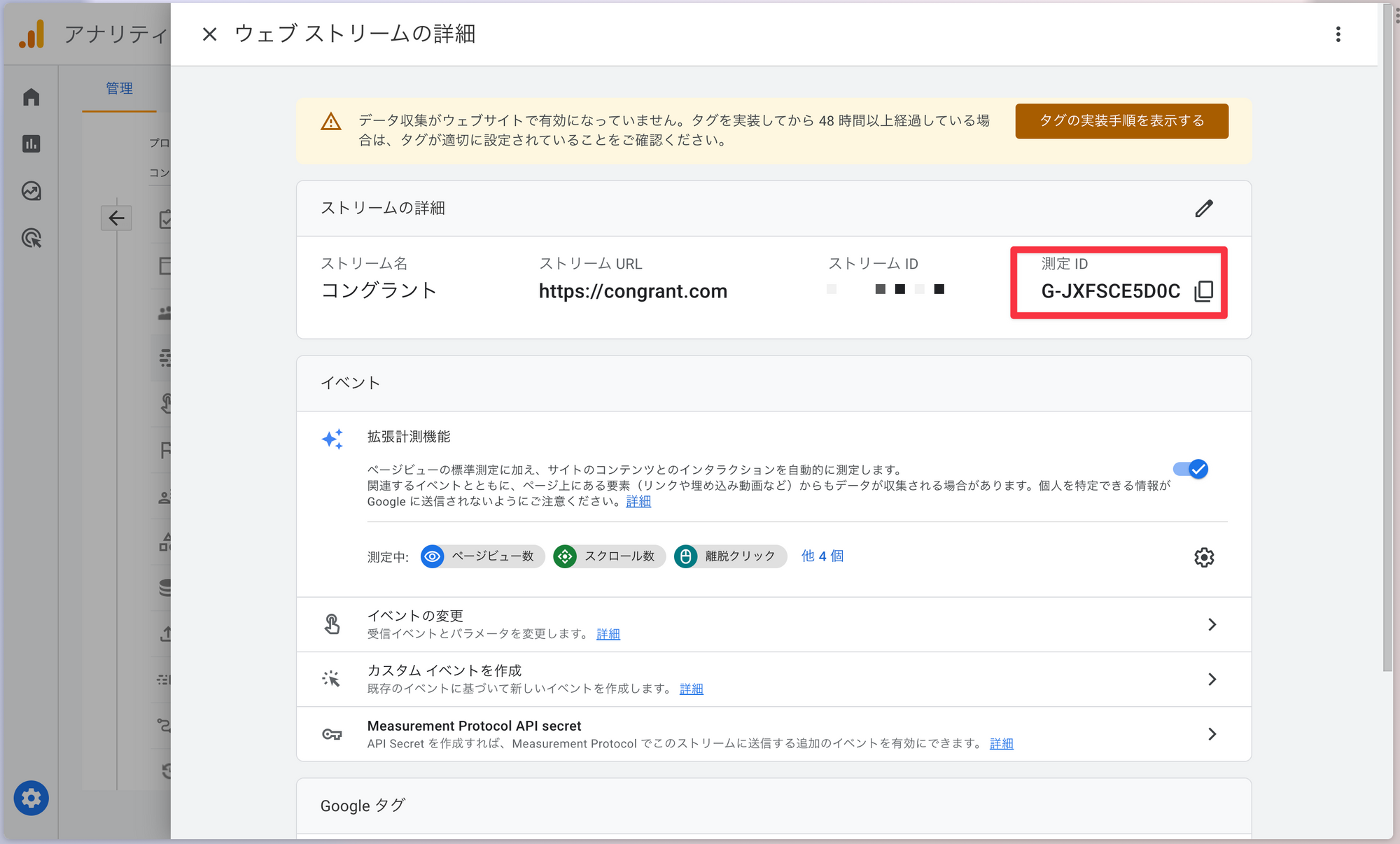The image size is (1400, 844).
Task: Toggle enhanced measurement switch off
Action: pos(1191,469)
